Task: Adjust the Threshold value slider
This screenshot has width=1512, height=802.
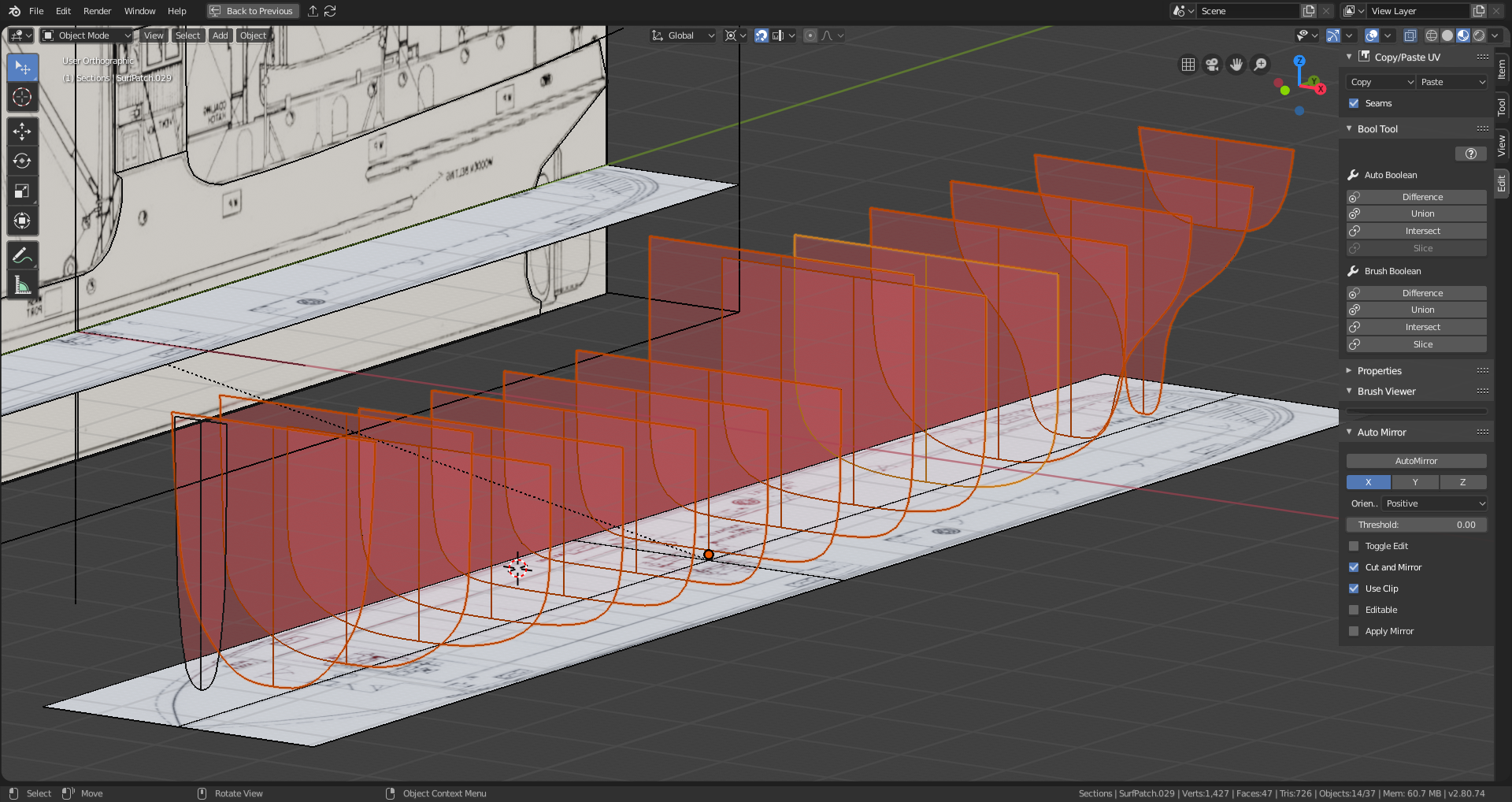Action: 1416,525
